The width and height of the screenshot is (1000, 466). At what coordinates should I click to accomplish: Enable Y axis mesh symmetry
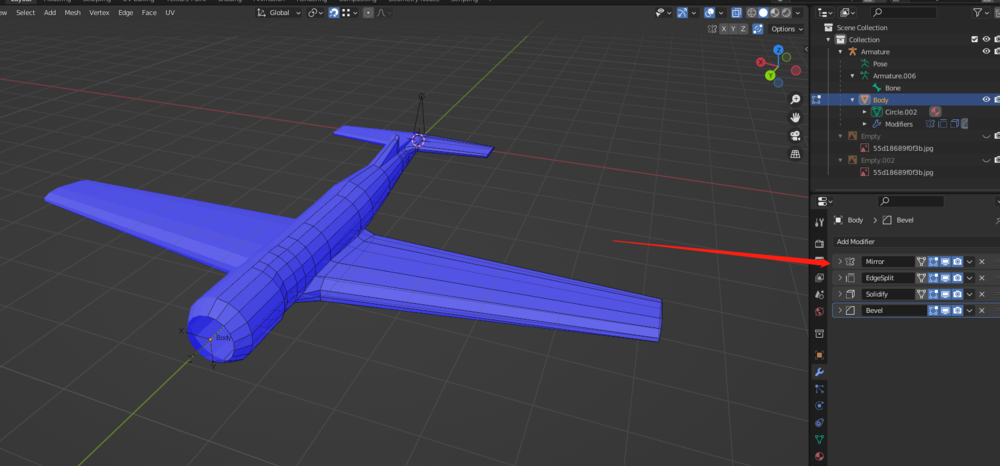(733, 29)
